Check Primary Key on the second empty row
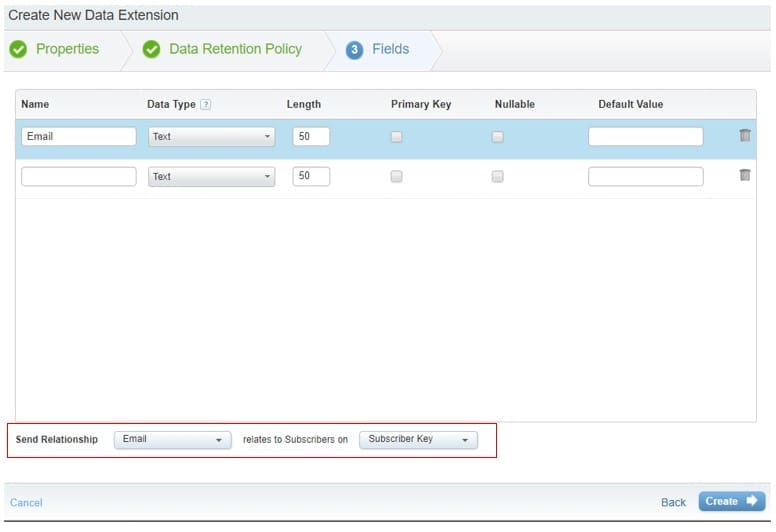Viewport: 776px width, 532px height. click(396, 176)
